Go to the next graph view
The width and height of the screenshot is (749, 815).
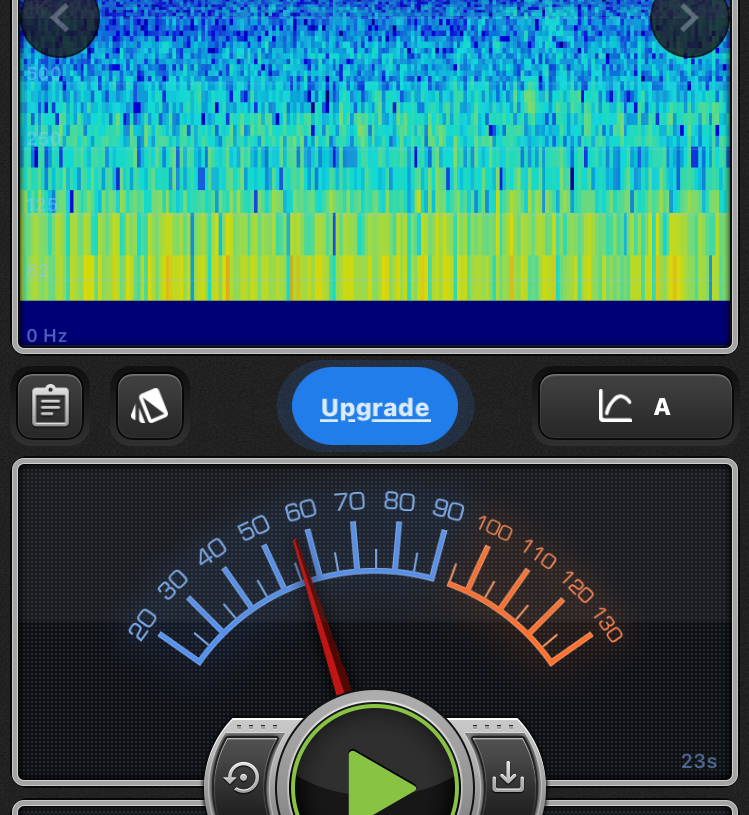point(689,19)
